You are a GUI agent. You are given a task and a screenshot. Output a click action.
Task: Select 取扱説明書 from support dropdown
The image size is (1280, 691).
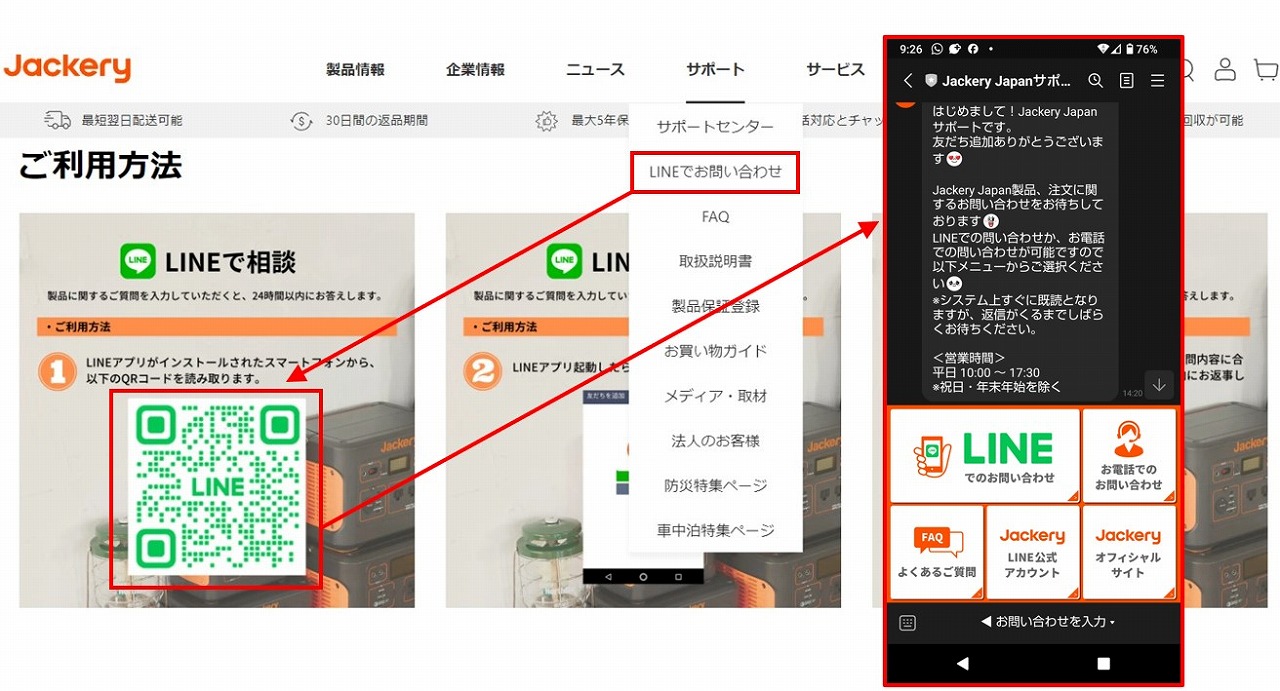[715, 262]
